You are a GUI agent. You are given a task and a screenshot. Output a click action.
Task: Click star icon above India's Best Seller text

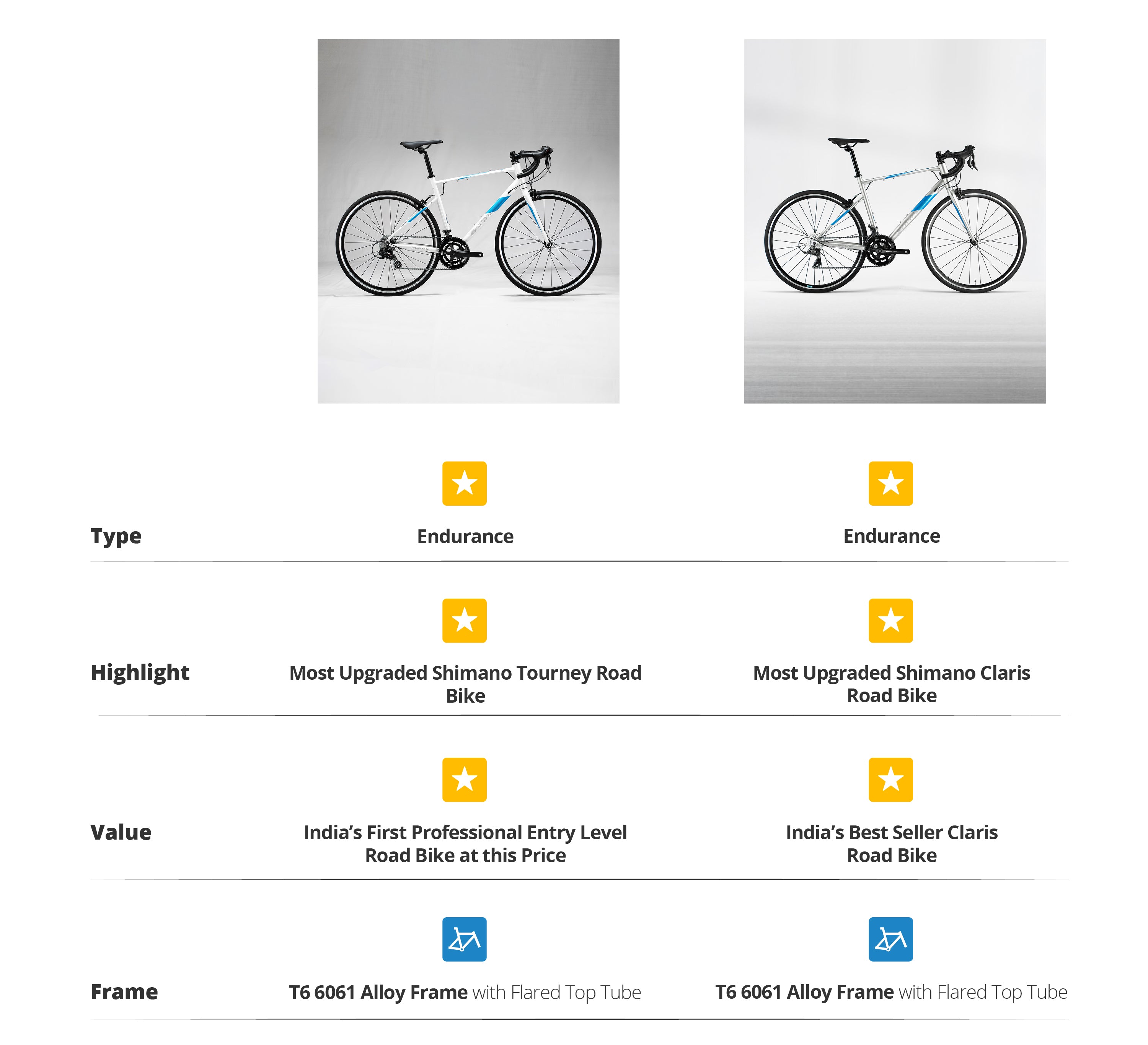890,779
